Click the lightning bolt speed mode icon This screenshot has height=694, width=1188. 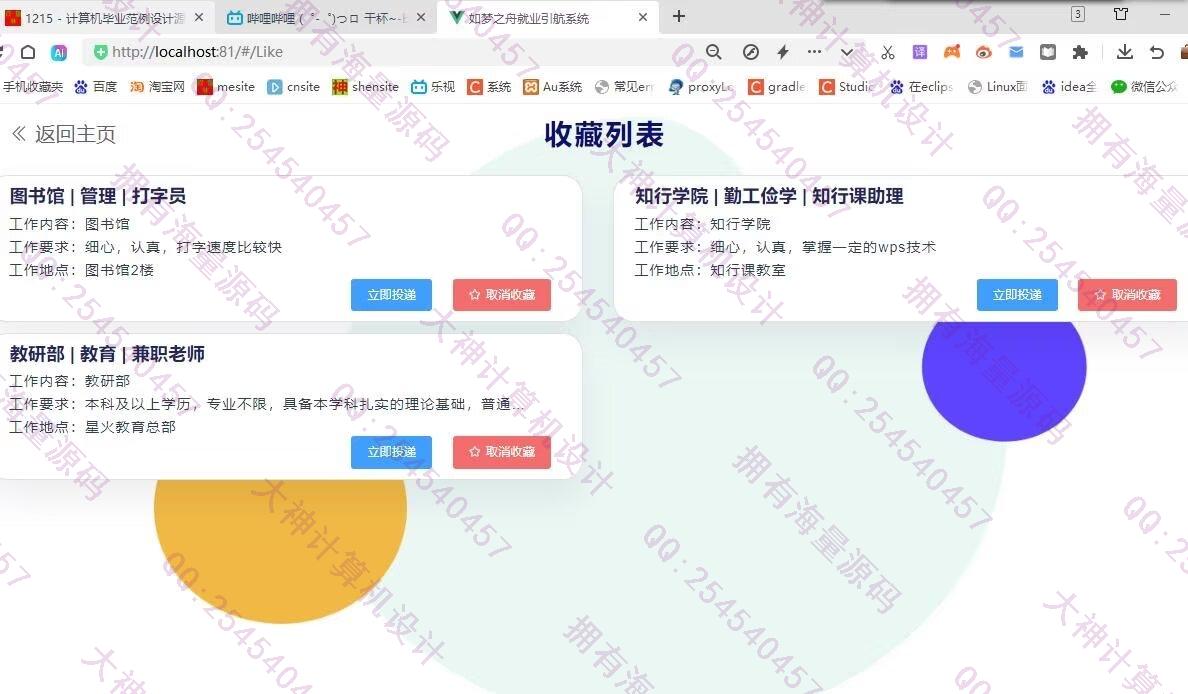click(x=783, y=52)
